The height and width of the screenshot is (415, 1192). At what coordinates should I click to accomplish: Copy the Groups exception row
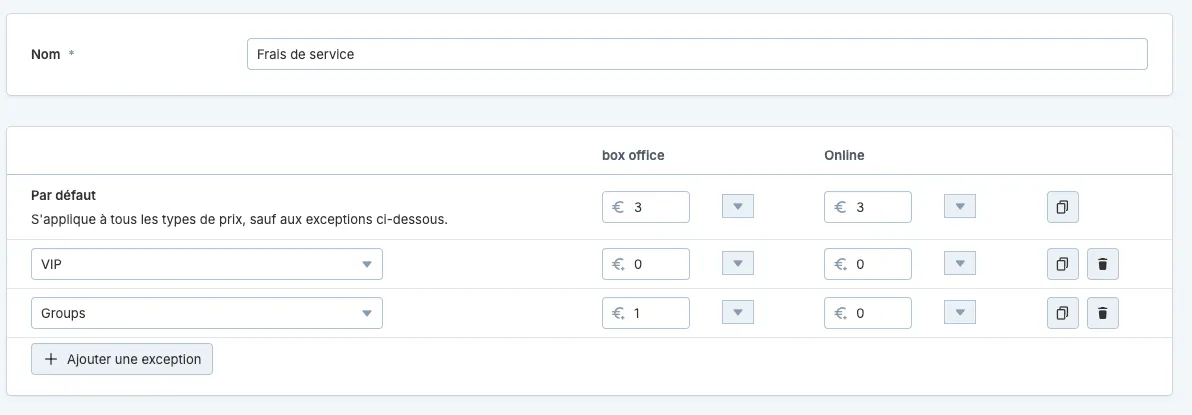pyautogui.click(x=1063, y=313)
